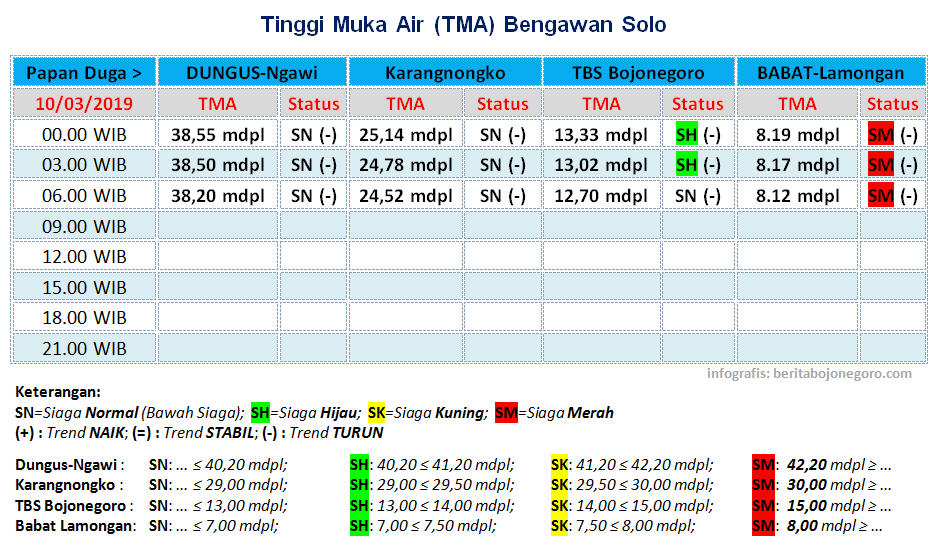Click the page title Tinggi Muka Air
This screenshot has width=936, height=541.
[x=463, y=24]
